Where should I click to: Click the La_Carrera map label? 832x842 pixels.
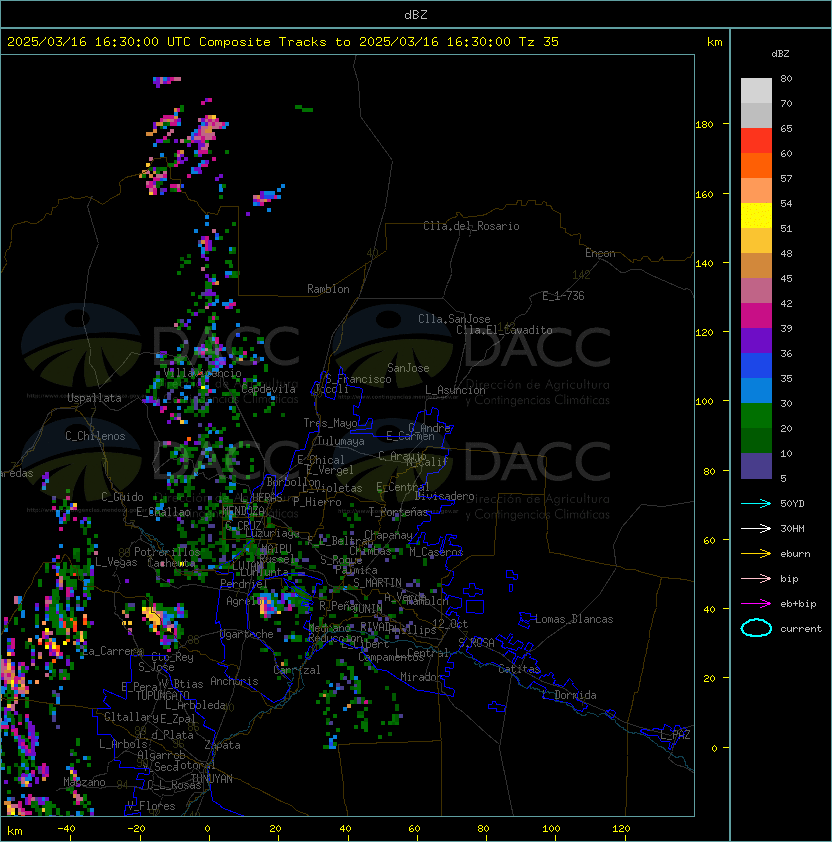point(113,651)
